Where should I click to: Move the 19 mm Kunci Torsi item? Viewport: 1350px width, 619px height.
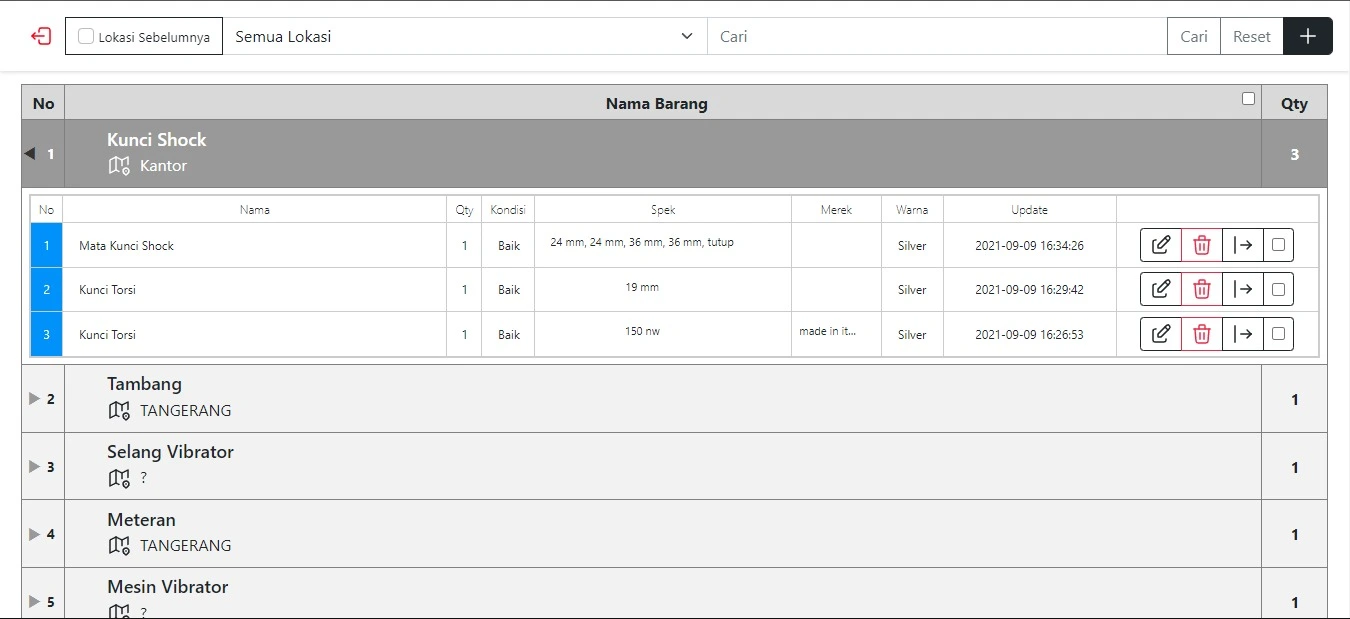1243,289
